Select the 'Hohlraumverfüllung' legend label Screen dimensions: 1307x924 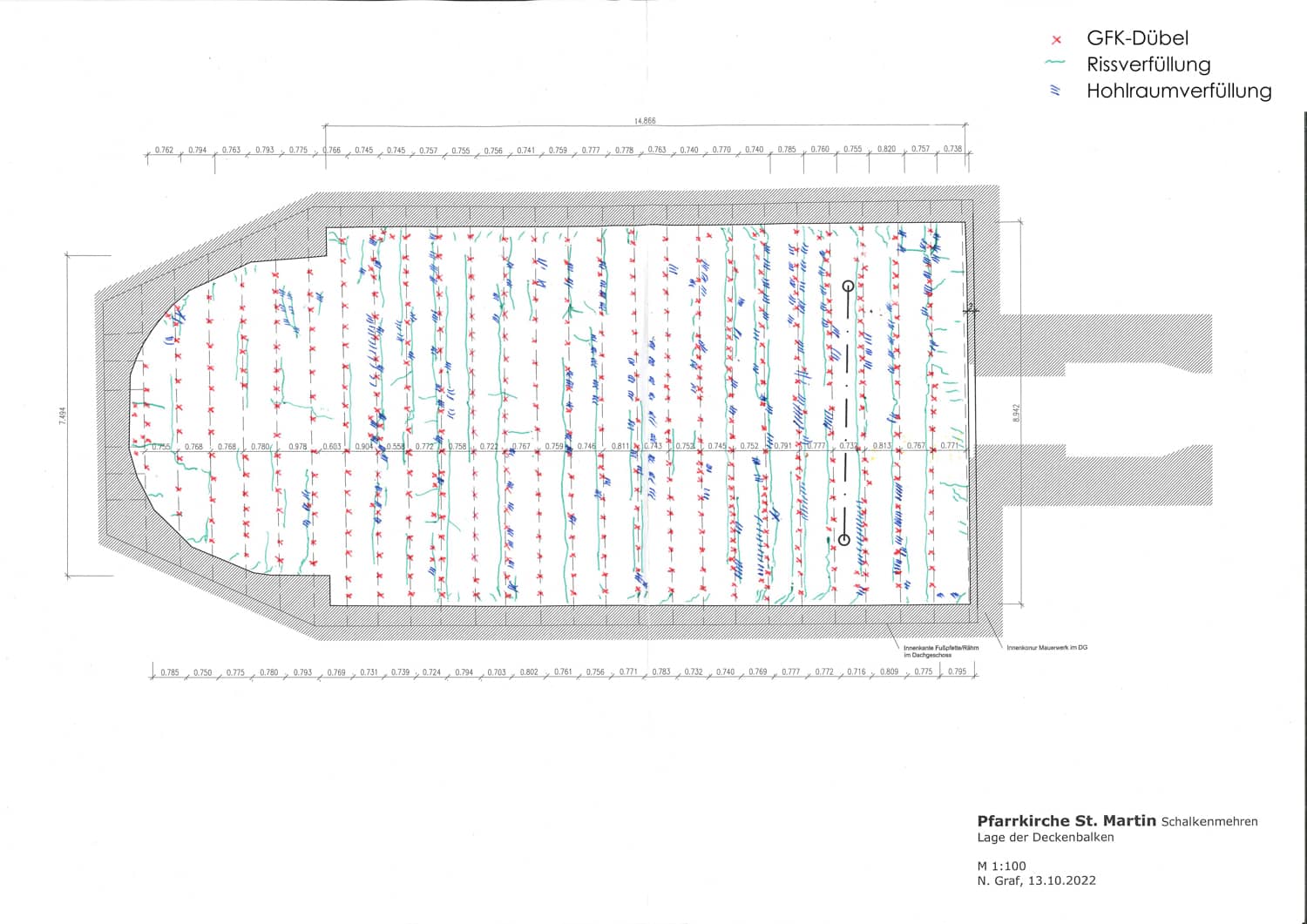point(1179,91)
